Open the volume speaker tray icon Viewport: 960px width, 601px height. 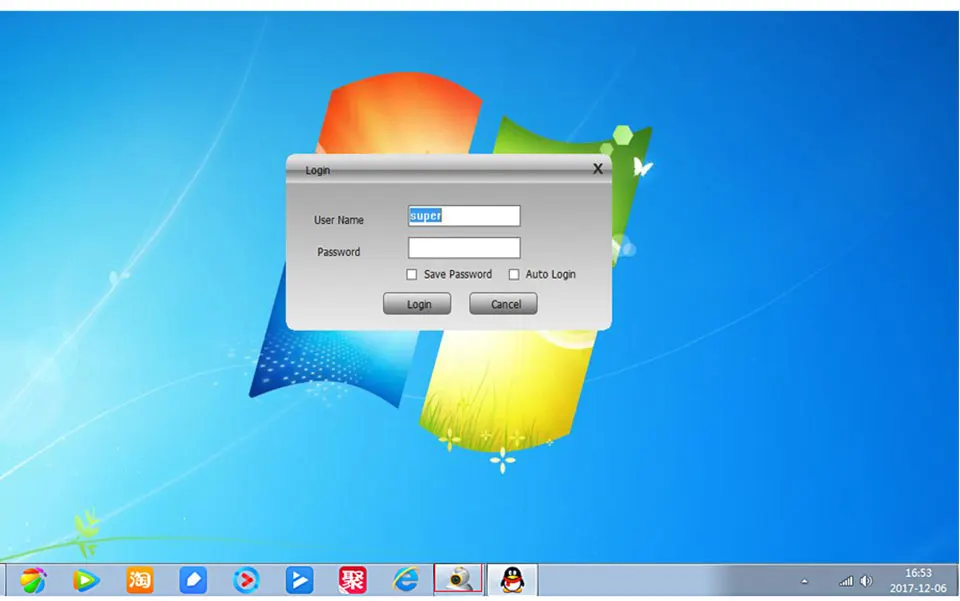click(866, 581)
